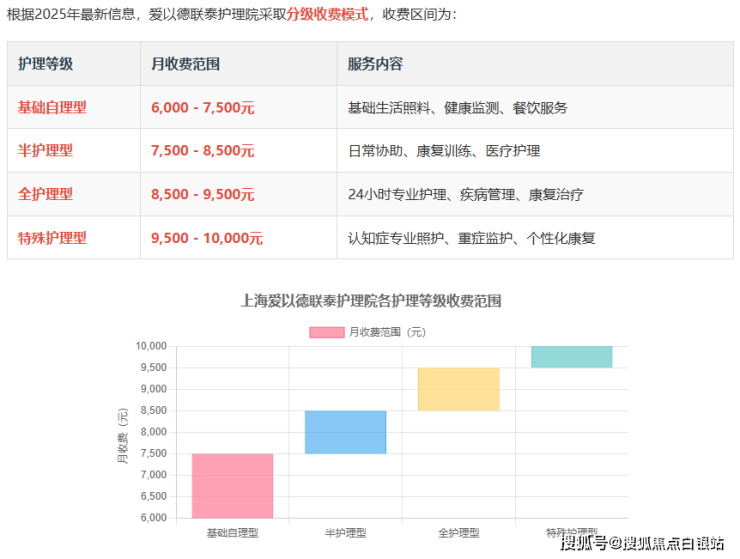Screen dimensions: 740x559
Task: Click the blue 半护理型 bar in chart
Action: click(346, 432)
